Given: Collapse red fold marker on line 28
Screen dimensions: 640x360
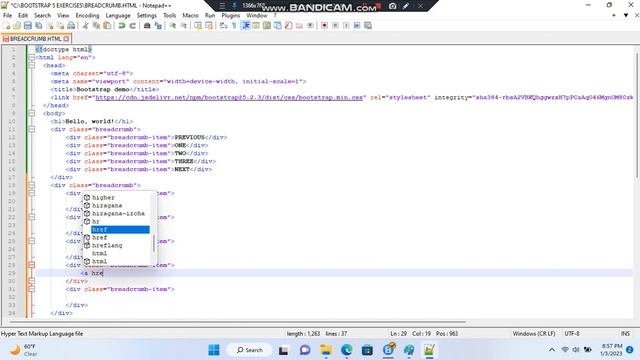Looking at the screenshot, I should coord(32,265).
